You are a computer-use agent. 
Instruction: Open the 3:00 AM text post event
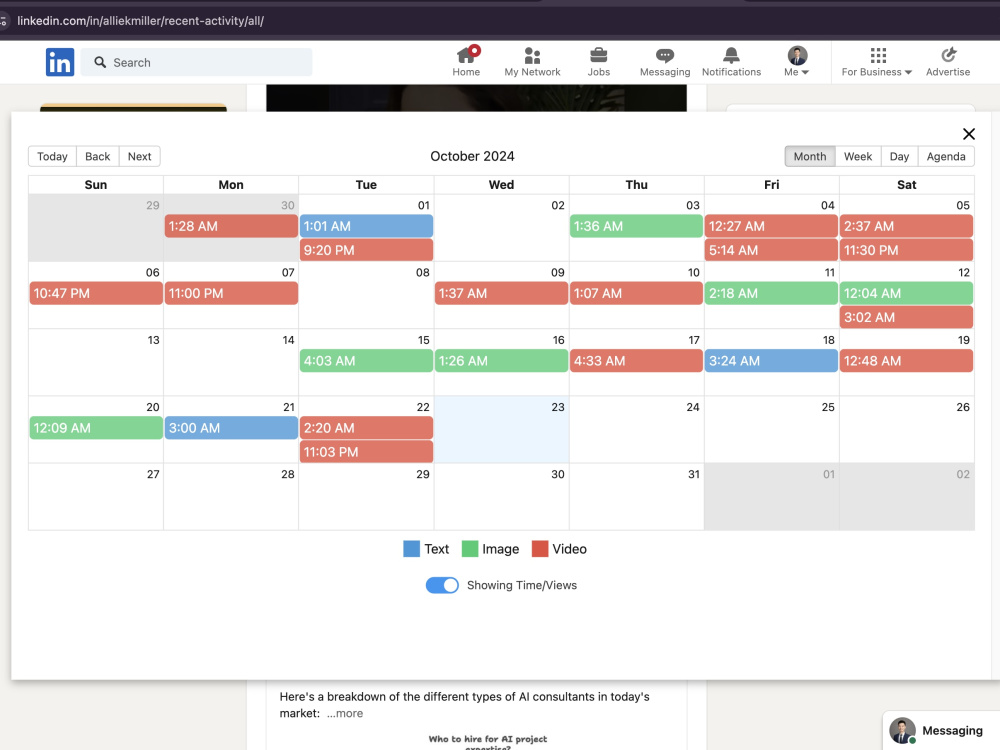[231, 428]
